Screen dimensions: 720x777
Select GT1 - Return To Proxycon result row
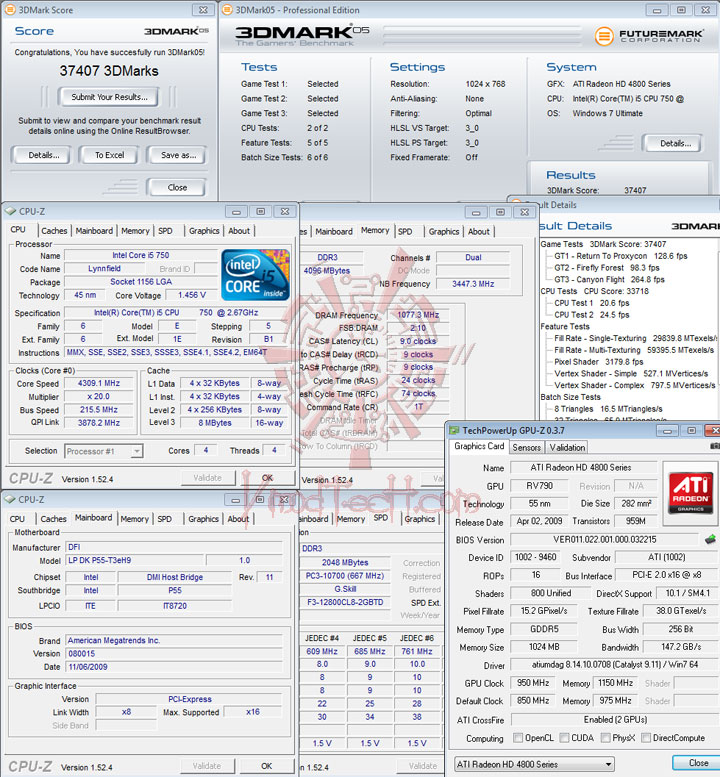[x=620, y=256]
